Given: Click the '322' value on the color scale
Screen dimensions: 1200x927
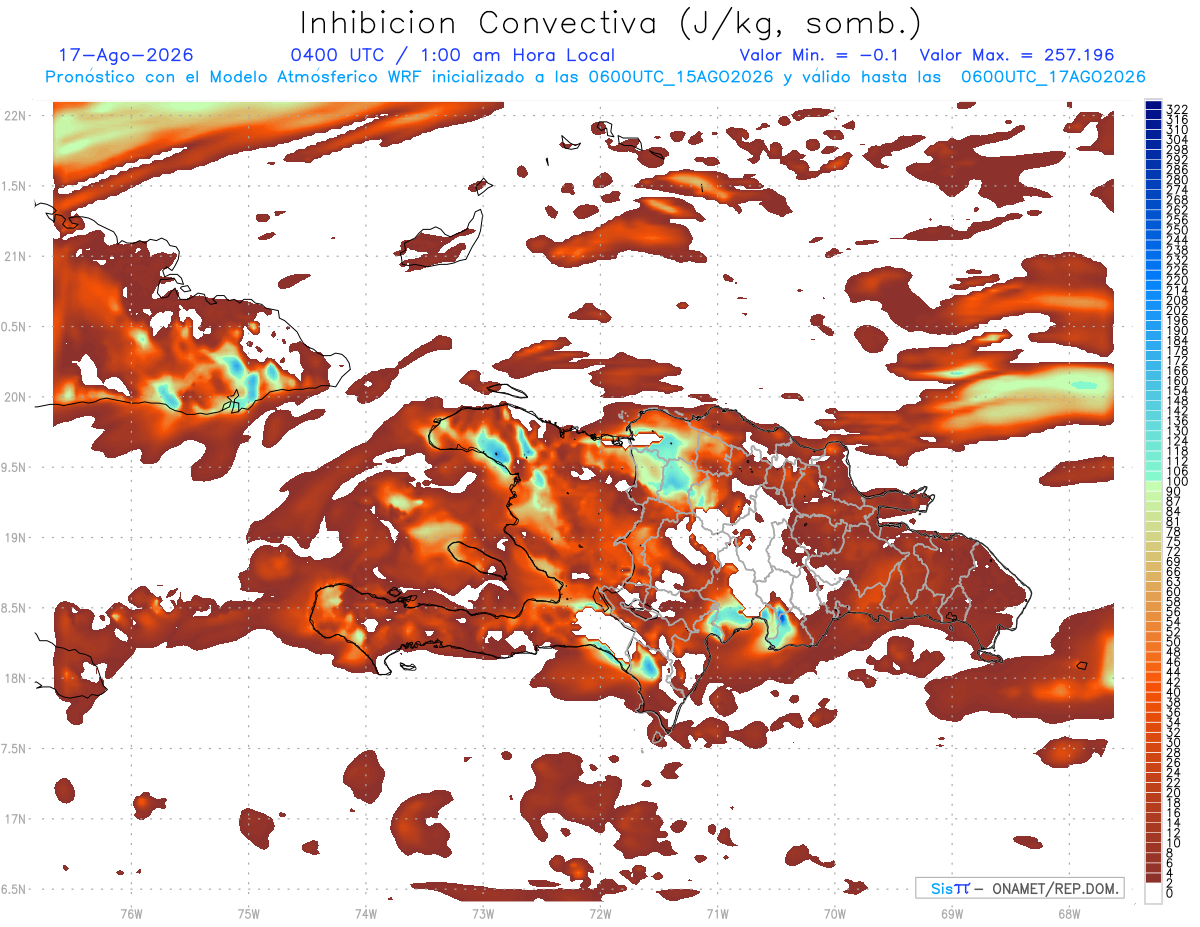Looking at the screenshot, I should (1177, 108).
